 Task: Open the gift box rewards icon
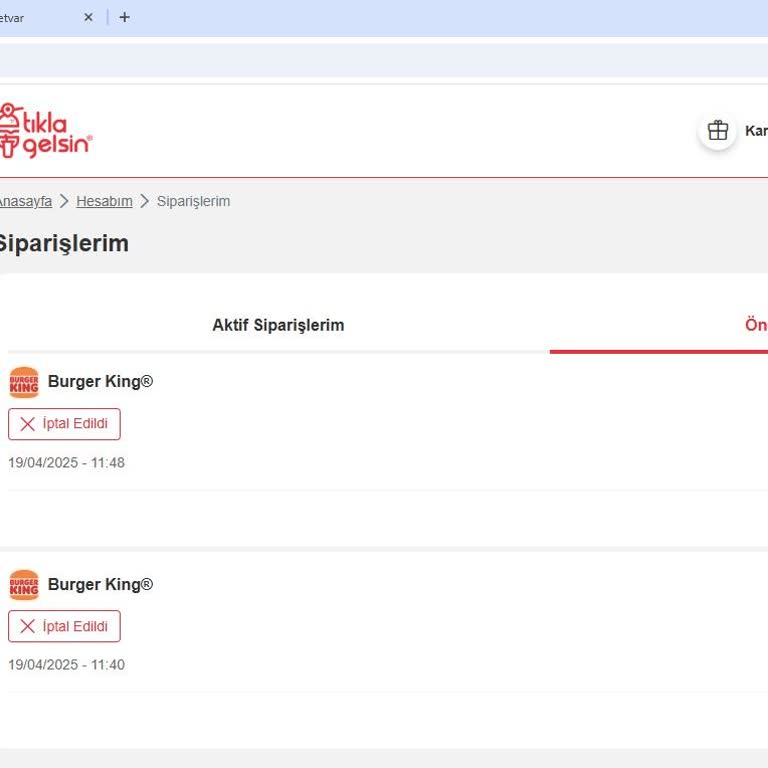718,131
